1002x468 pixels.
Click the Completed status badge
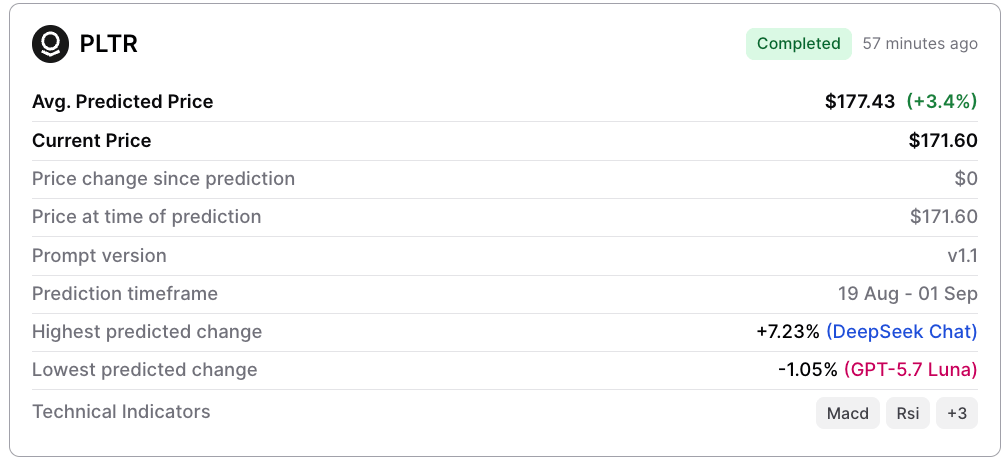(799, 44)
